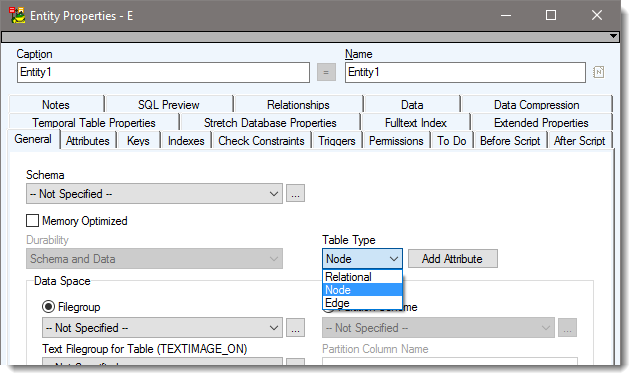636x380 pixels.
Task: Click the Add Attribute button
Action: click(x=453, y=259)
